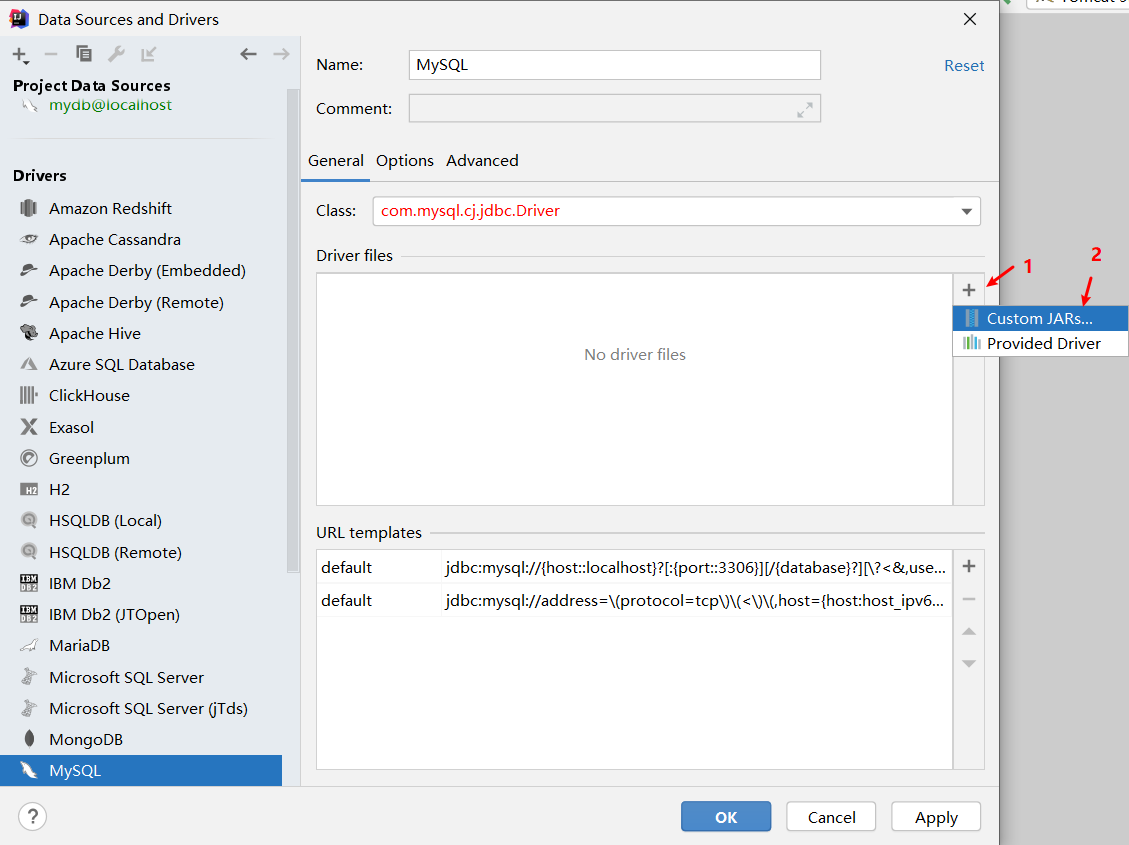This screenshot has width=1129, height=845.
Task: Go back with the left arrow
Action: pos(248,54)
